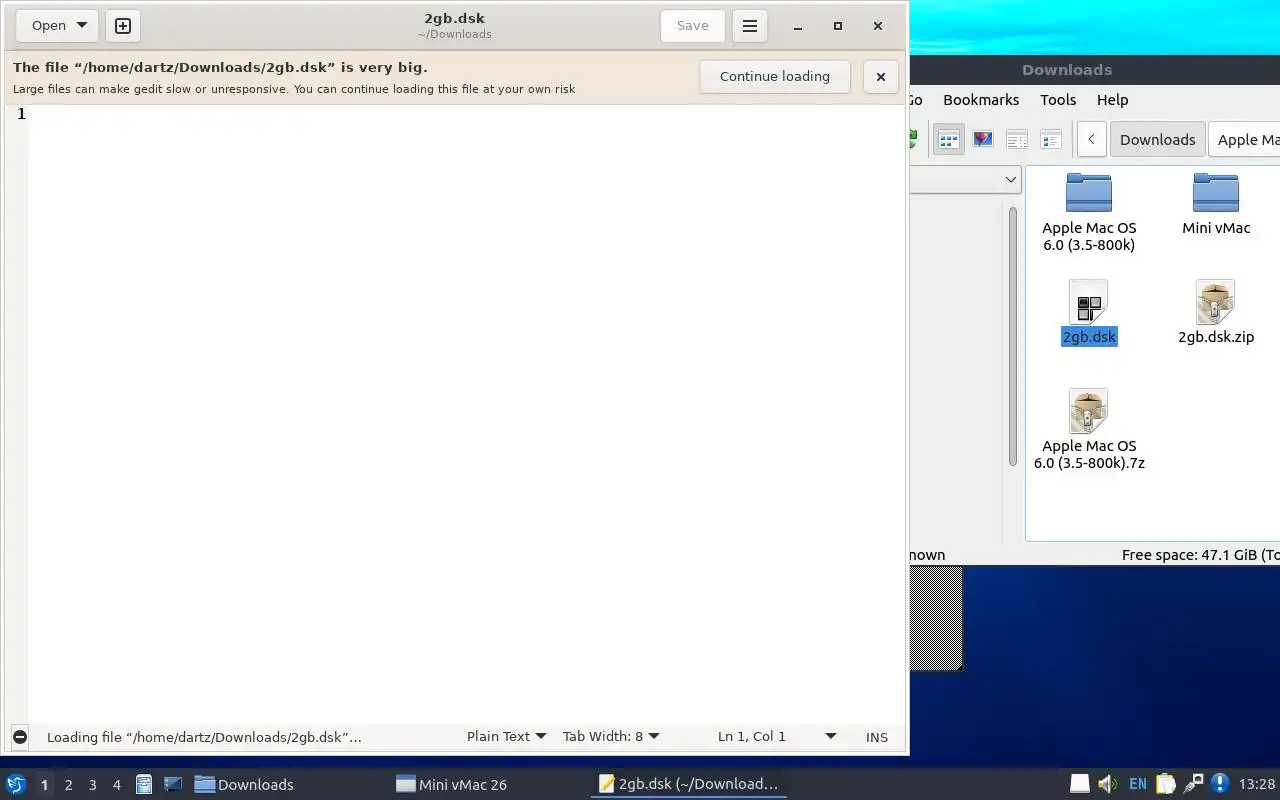Open the Tab Width dropdown
Screen dimensions: 1280x800
pyautogui.click(x=611, y=737)
